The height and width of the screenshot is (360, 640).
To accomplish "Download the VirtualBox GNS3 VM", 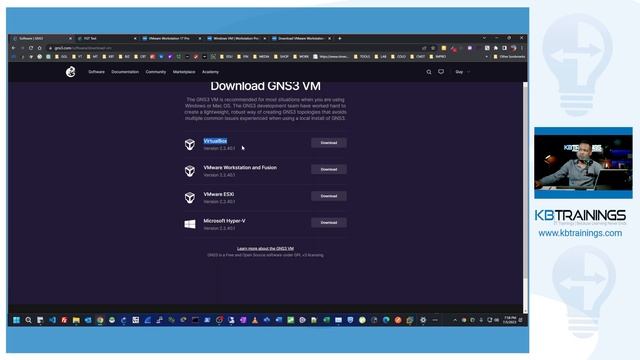I will point(329,143).
